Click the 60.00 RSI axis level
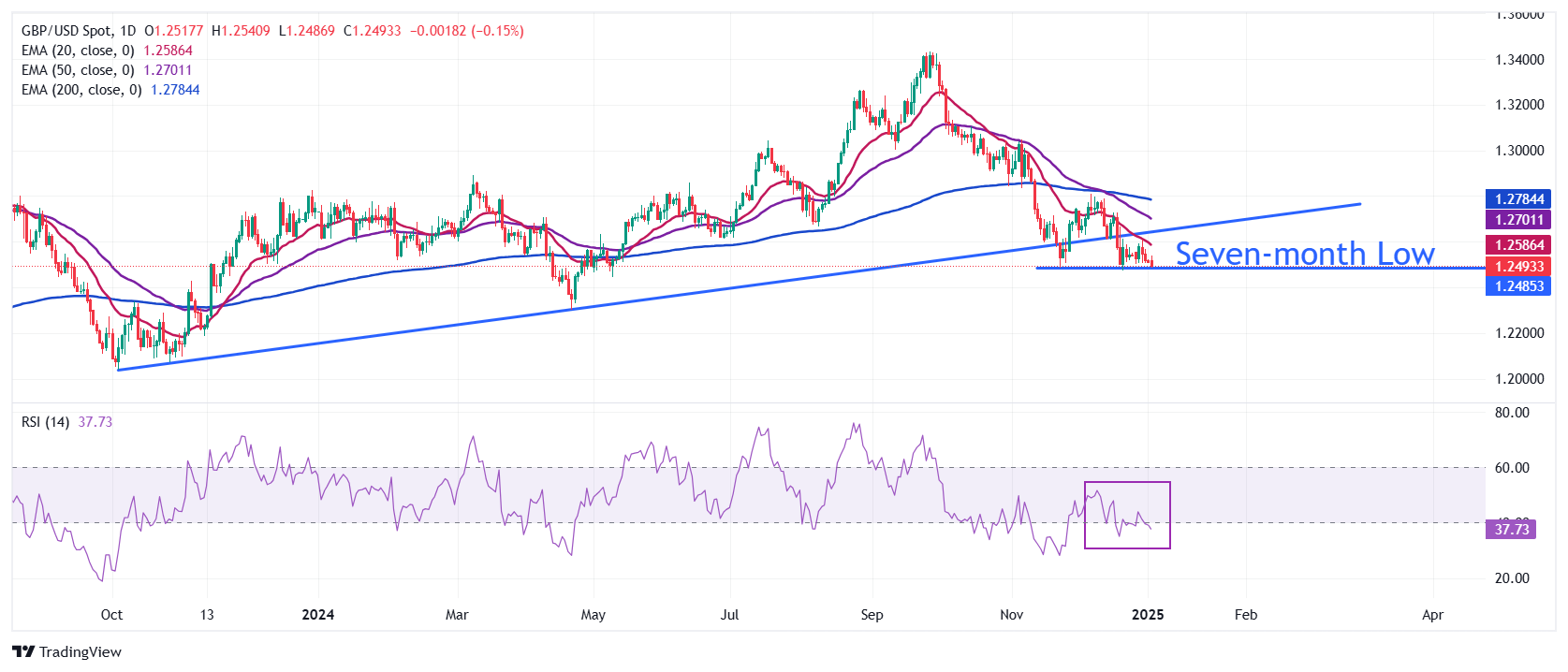Screen dimensions: 1568x672 coord(1512,468)
